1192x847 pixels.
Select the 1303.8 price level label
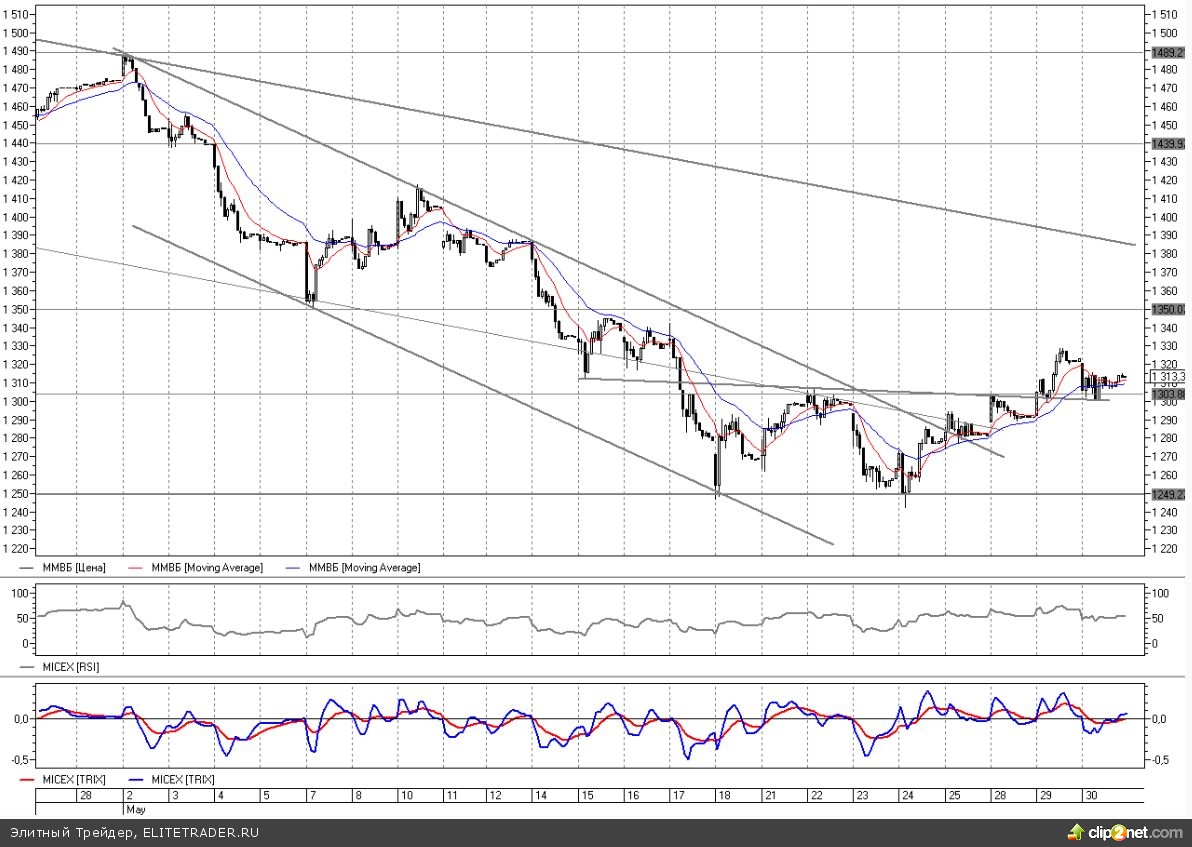[x=1167, y=395]
